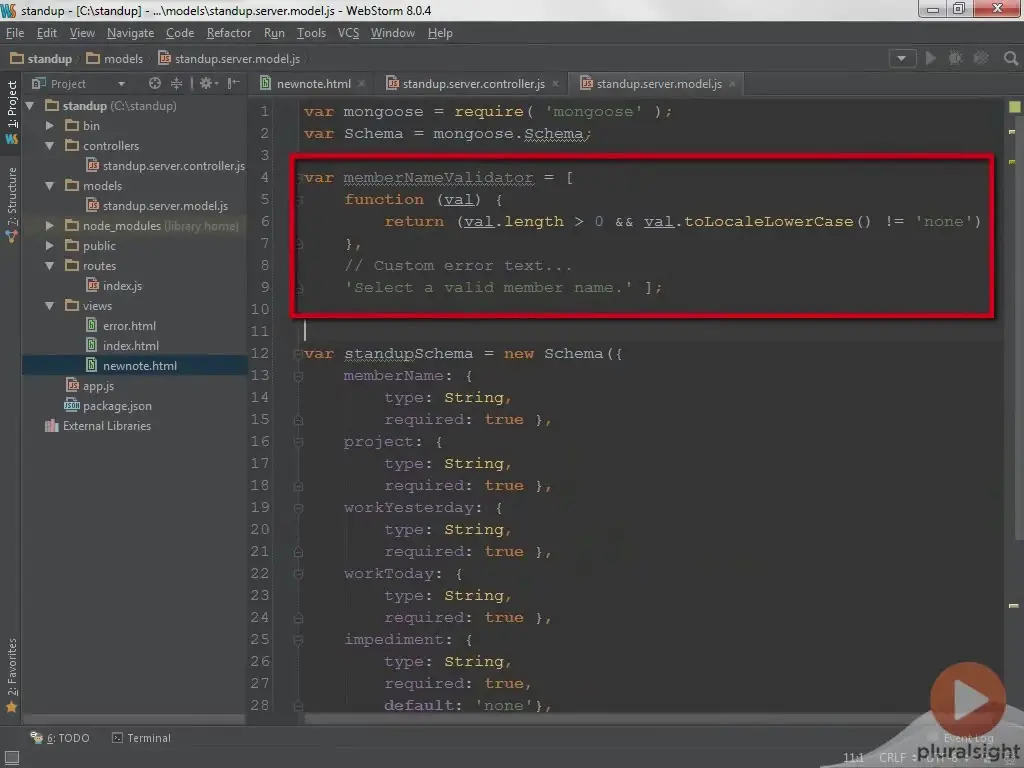Collapse the views folder arrow
1024x768 pixels.
coord(50,306)
